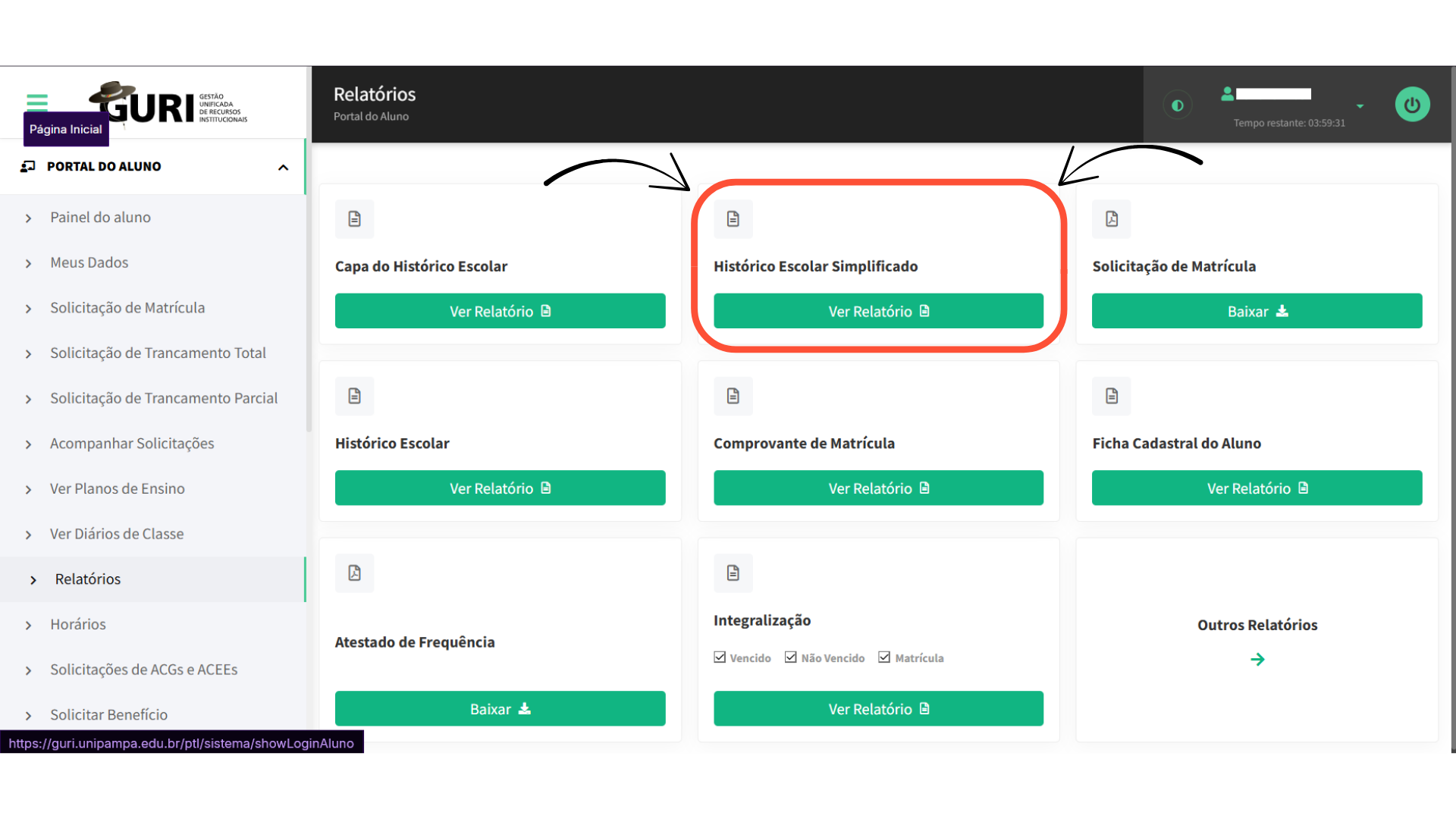Uncheck the Vencido checkbox
The image size is (1456, 819).
tap(720, 657)
